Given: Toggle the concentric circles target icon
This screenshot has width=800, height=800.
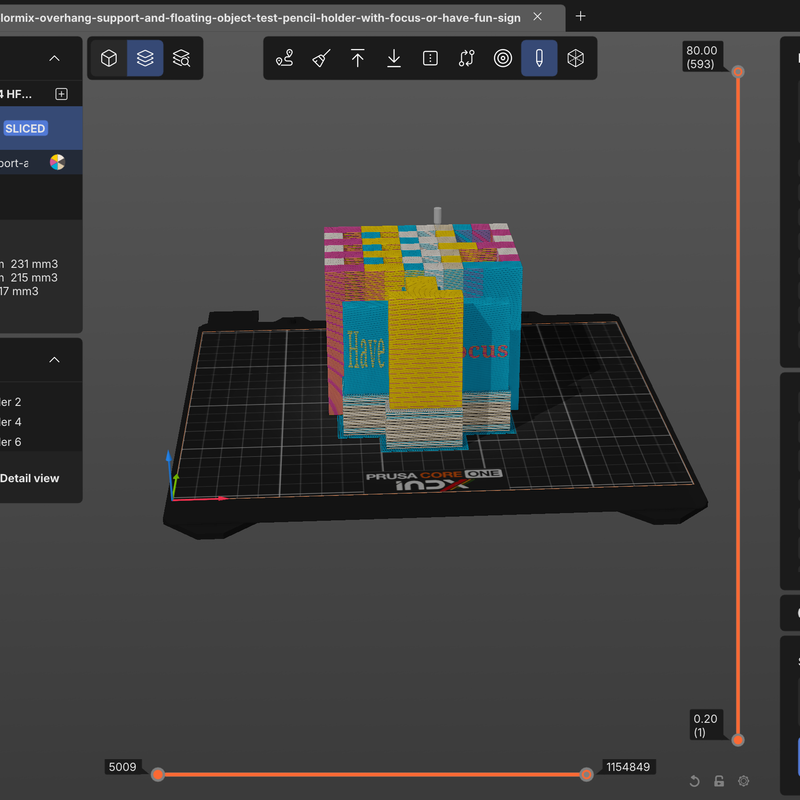Looking at the screenshot, I should 503,58.
